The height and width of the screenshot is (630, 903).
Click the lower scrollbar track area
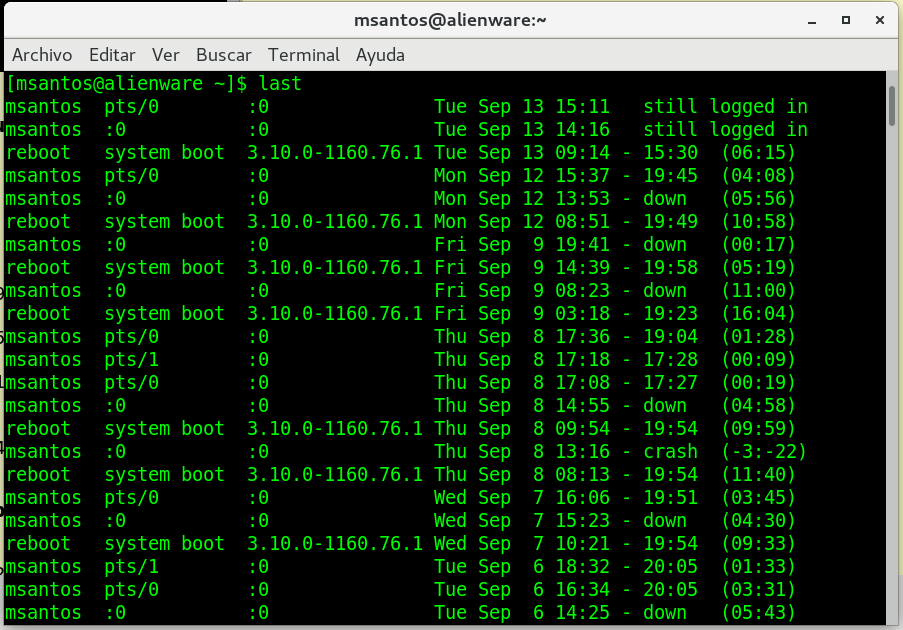point(892,400)
